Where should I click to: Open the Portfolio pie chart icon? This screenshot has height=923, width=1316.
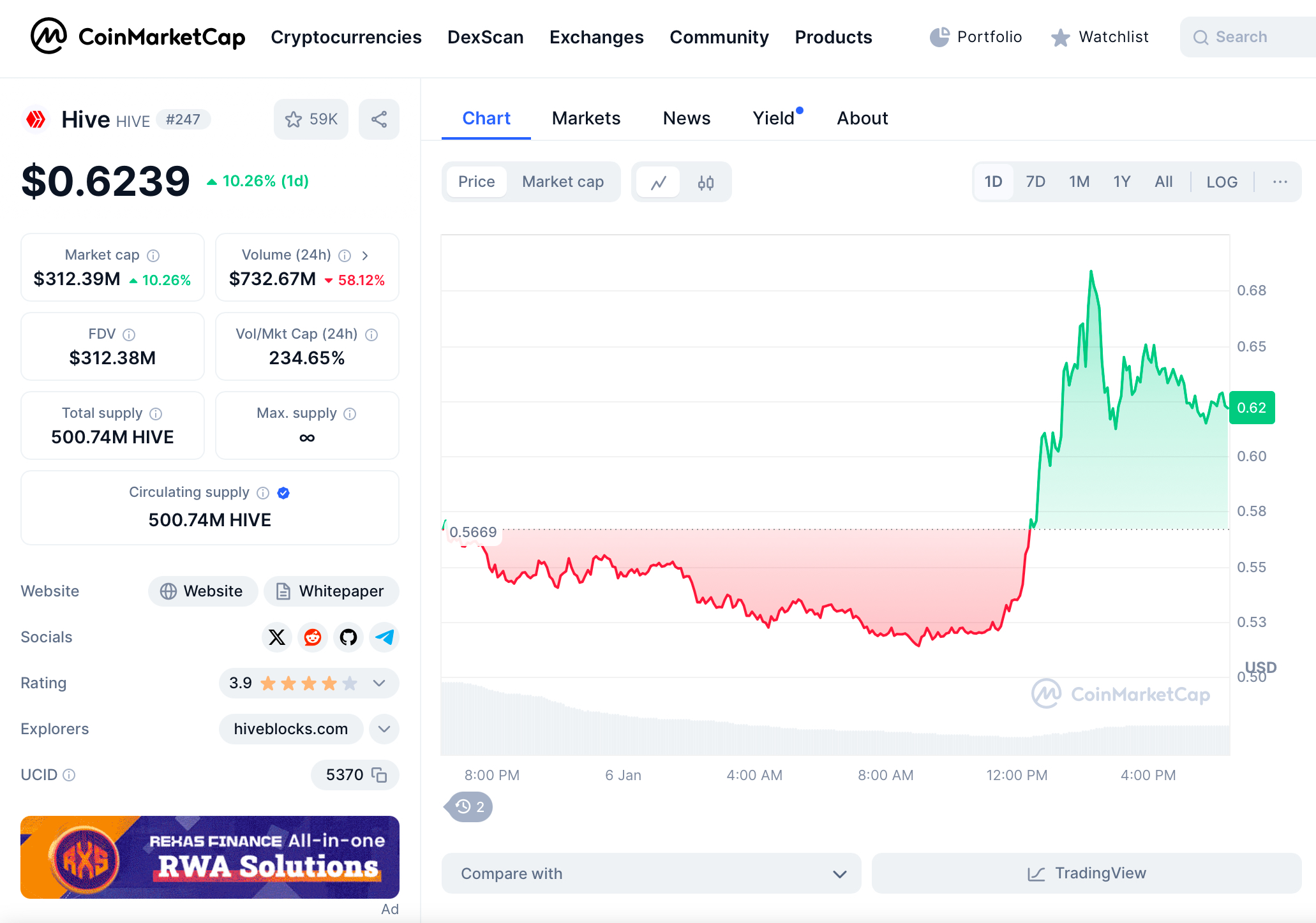pyautogui.click(x=939, y=37)
